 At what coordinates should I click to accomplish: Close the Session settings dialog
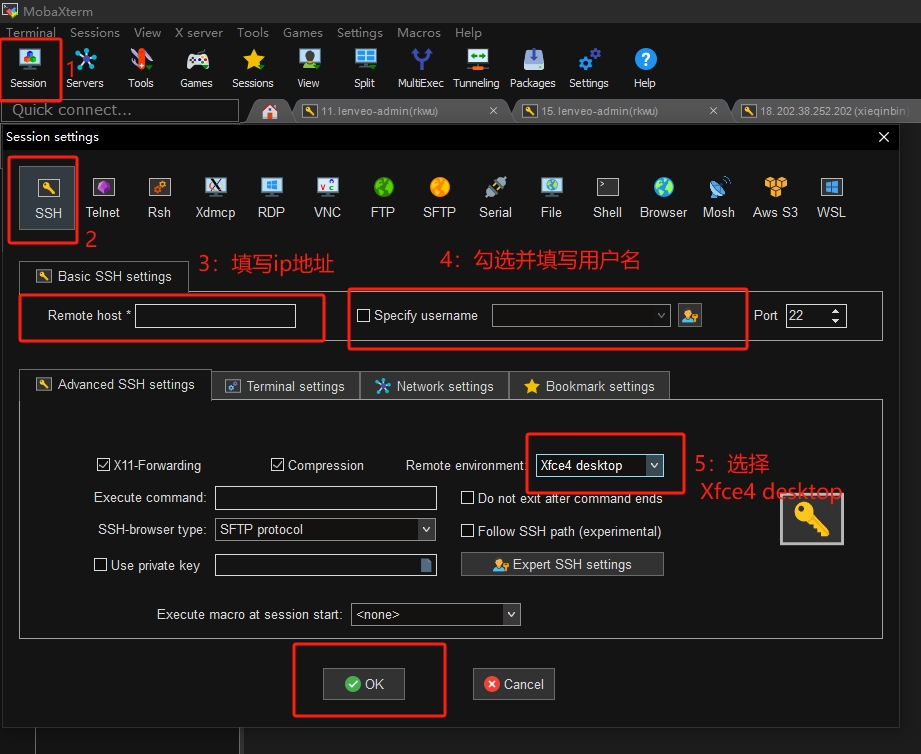[884, 137]
